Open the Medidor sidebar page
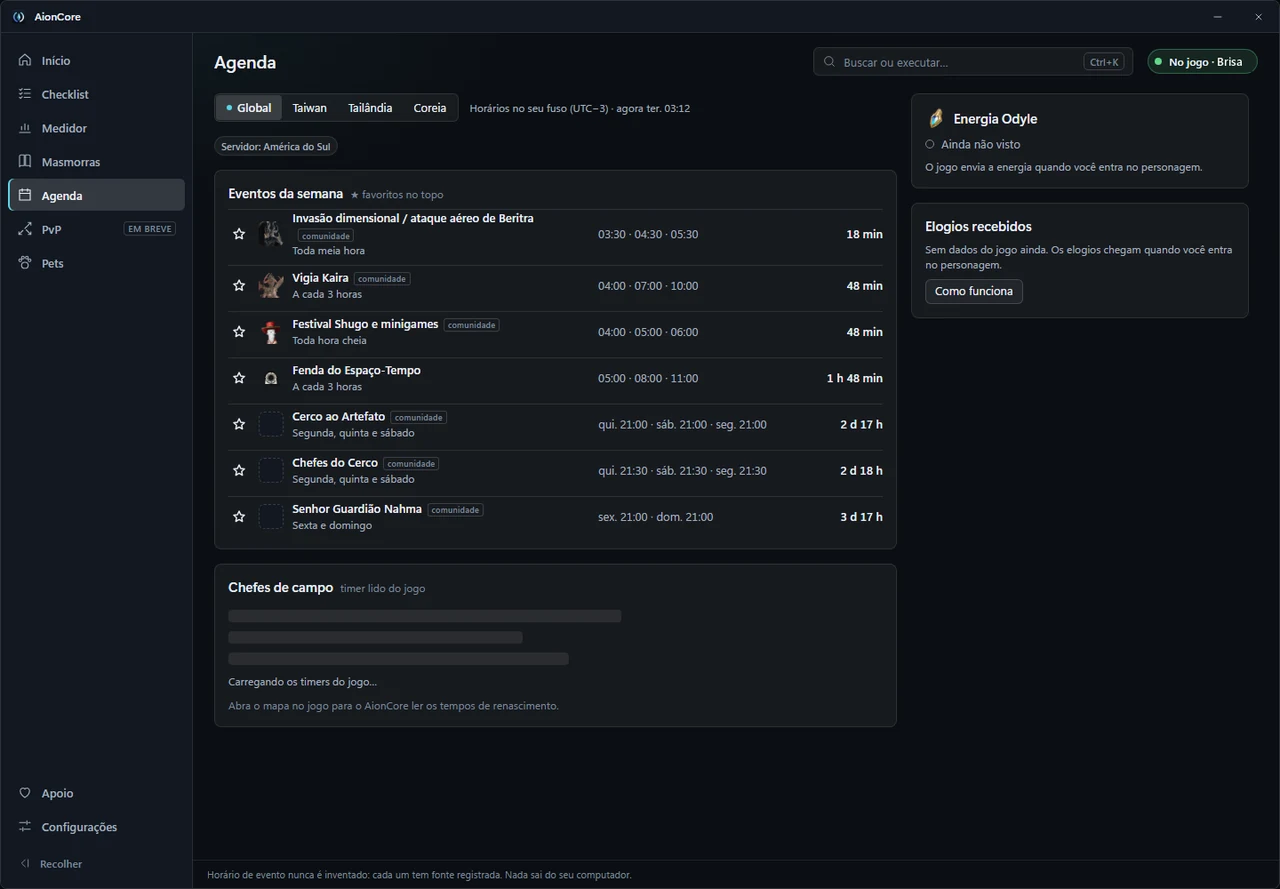 pos(96,128)
